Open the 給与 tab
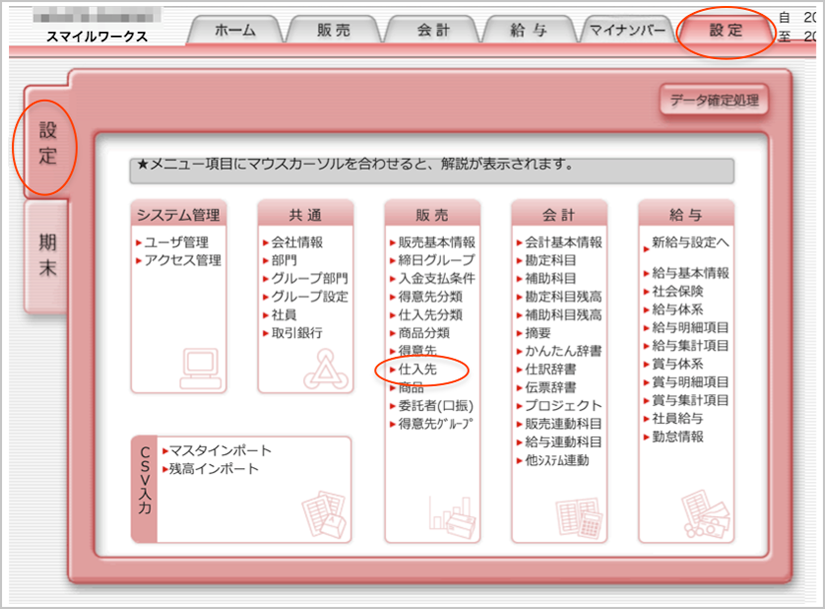 [529, 31]
